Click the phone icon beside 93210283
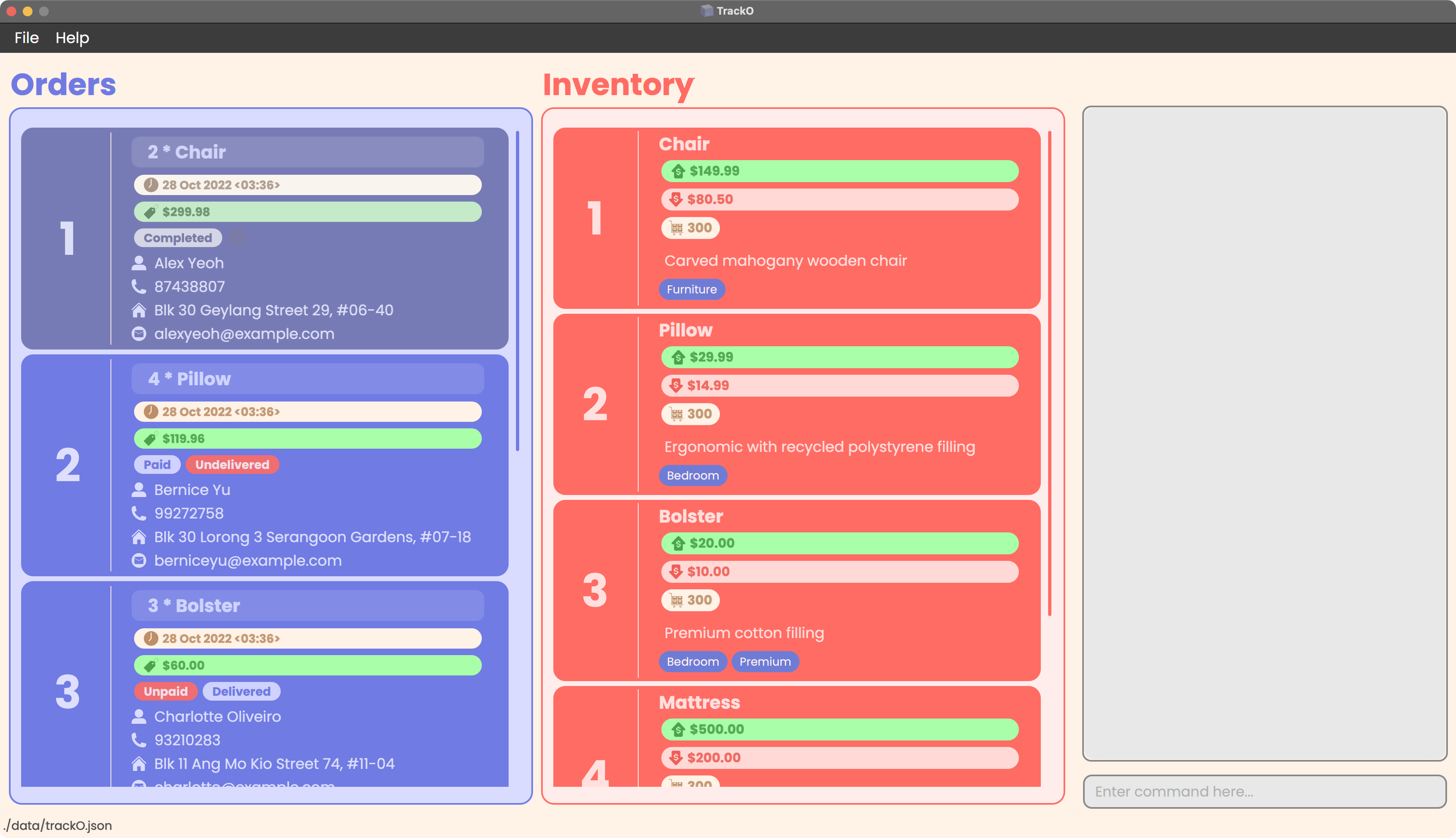Screen dimensions: 1456x838 pos(139,740)
